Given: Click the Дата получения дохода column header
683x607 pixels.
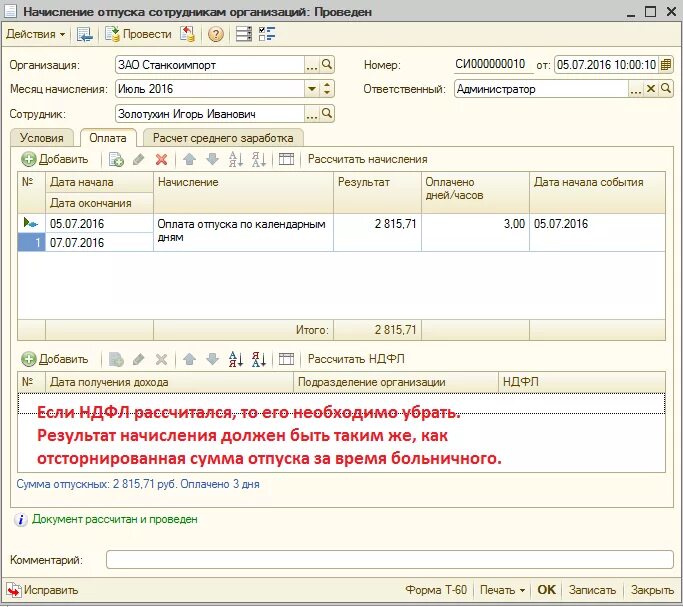Looking at the screenshot, I should (x=169, y=382).
